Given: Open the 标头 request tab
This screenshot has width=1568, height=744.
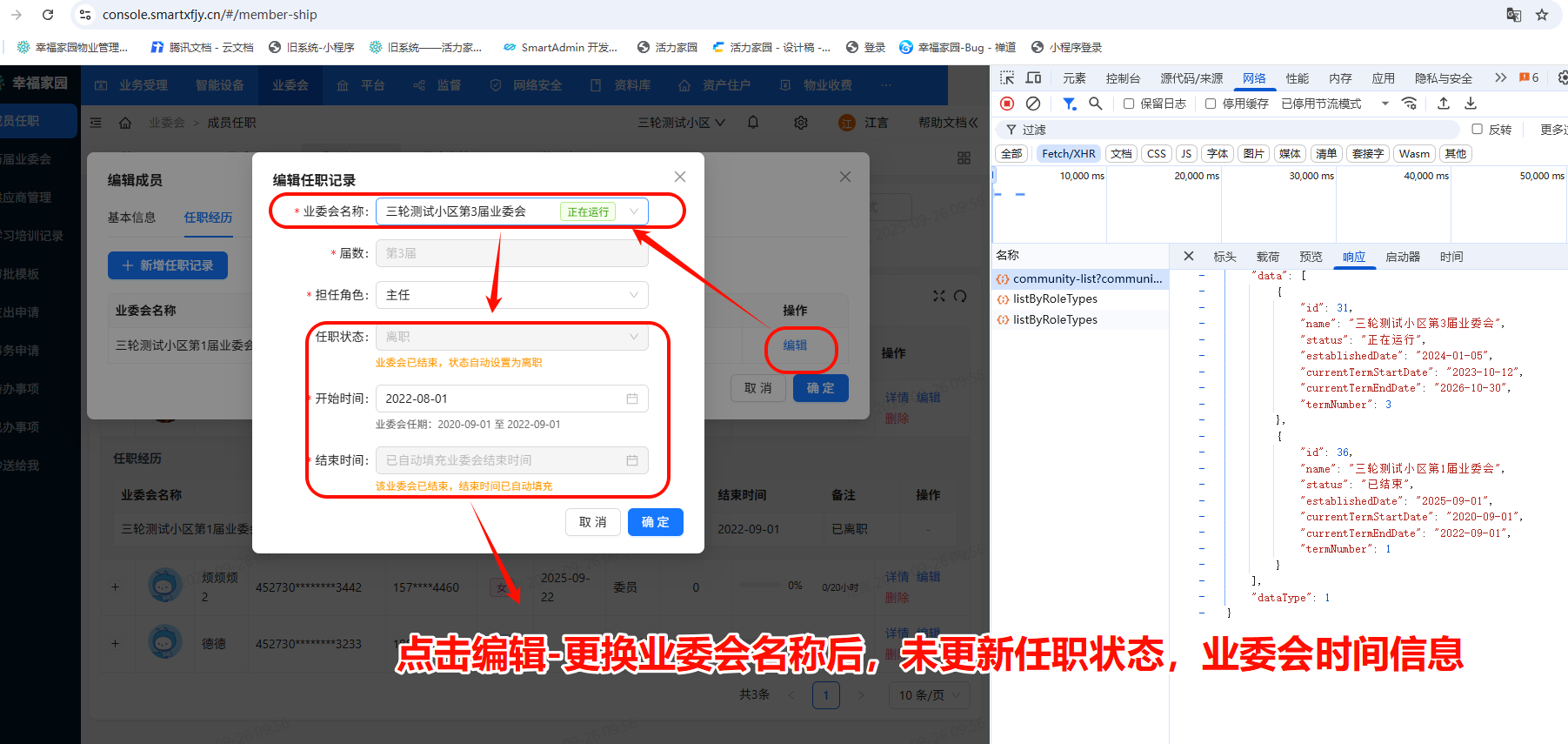Looking at the screenshot, I should click(x=1224, y=257).
